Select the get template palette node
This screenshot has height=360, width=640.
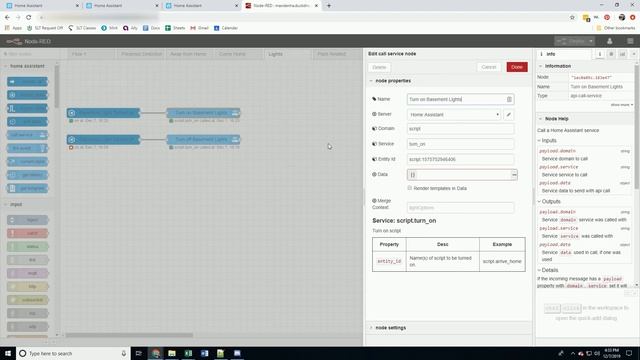tap(27, 188)
